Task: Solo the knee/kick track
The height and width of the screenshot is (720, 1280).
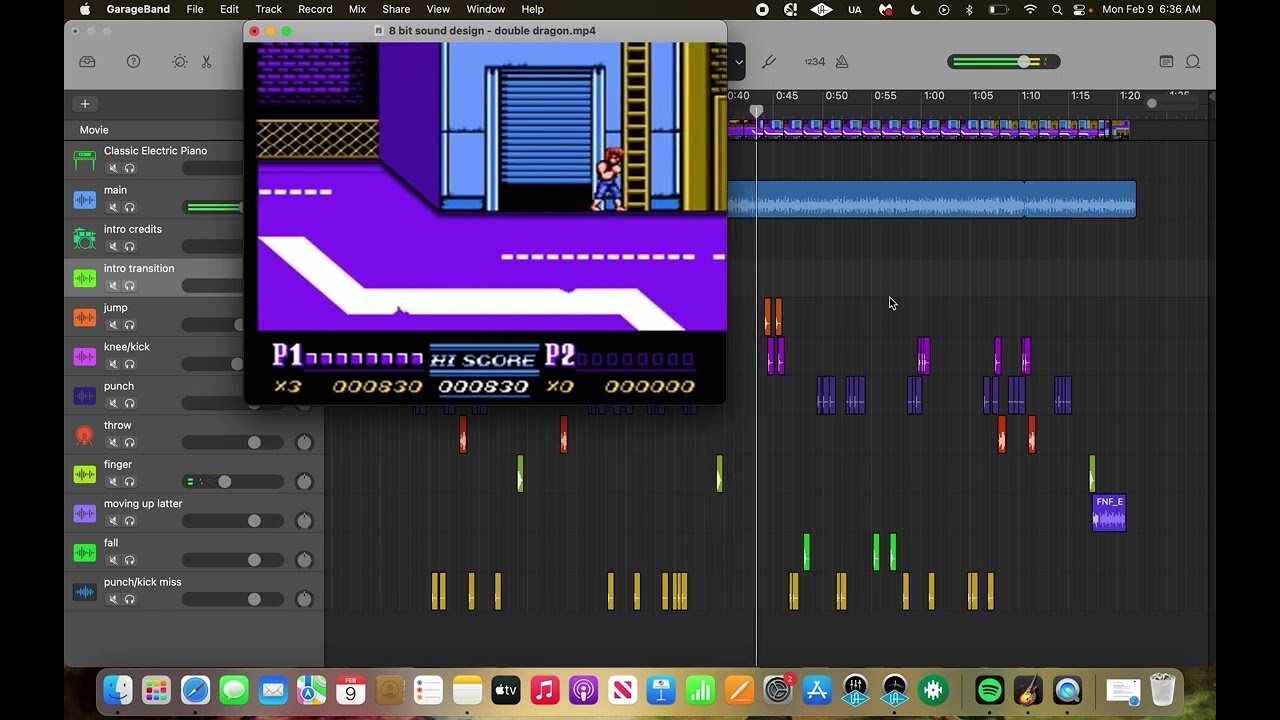Action: coord(130,364)
